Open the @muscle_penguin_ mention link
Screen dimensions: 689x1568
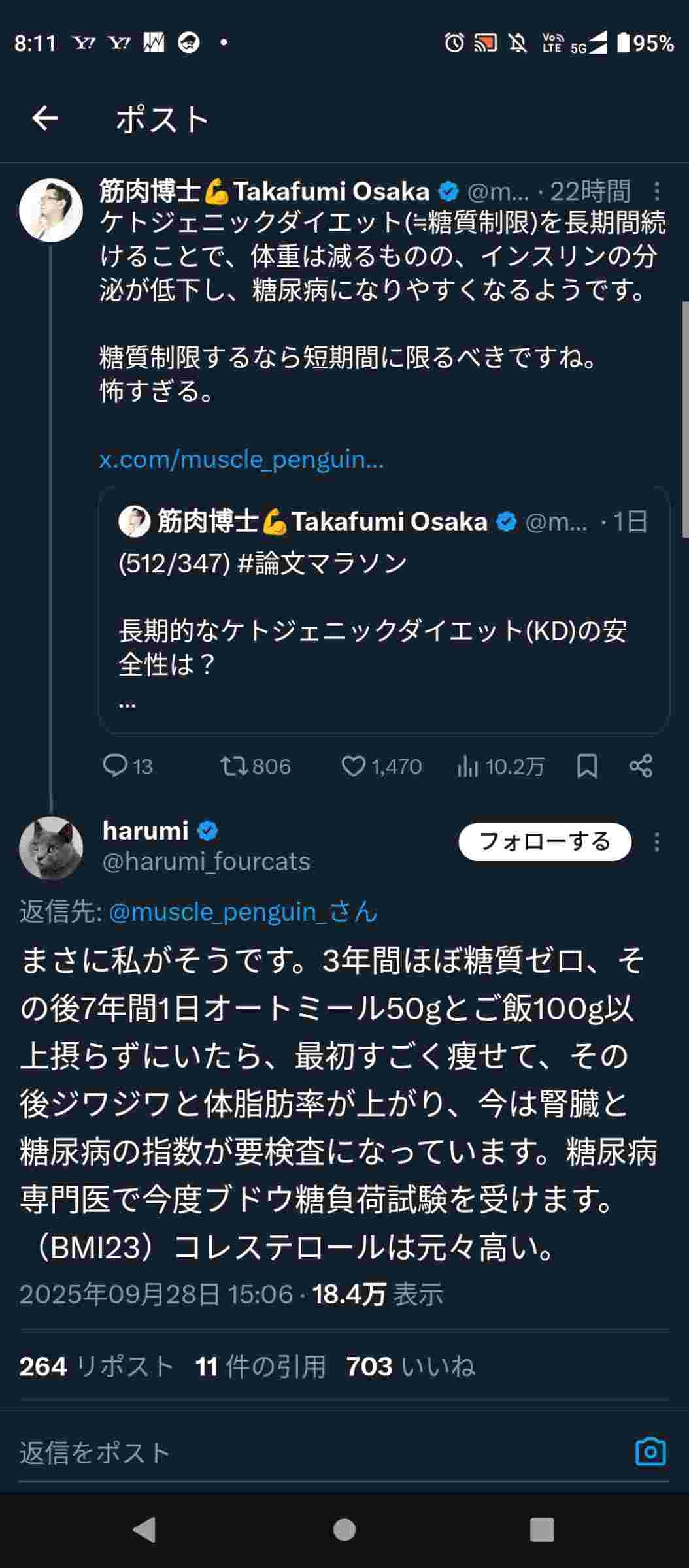click(x=243, y=911)
